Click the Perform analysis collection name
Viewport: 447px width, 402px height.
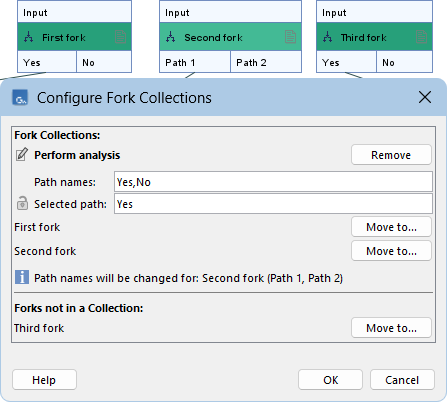(77, 155)
